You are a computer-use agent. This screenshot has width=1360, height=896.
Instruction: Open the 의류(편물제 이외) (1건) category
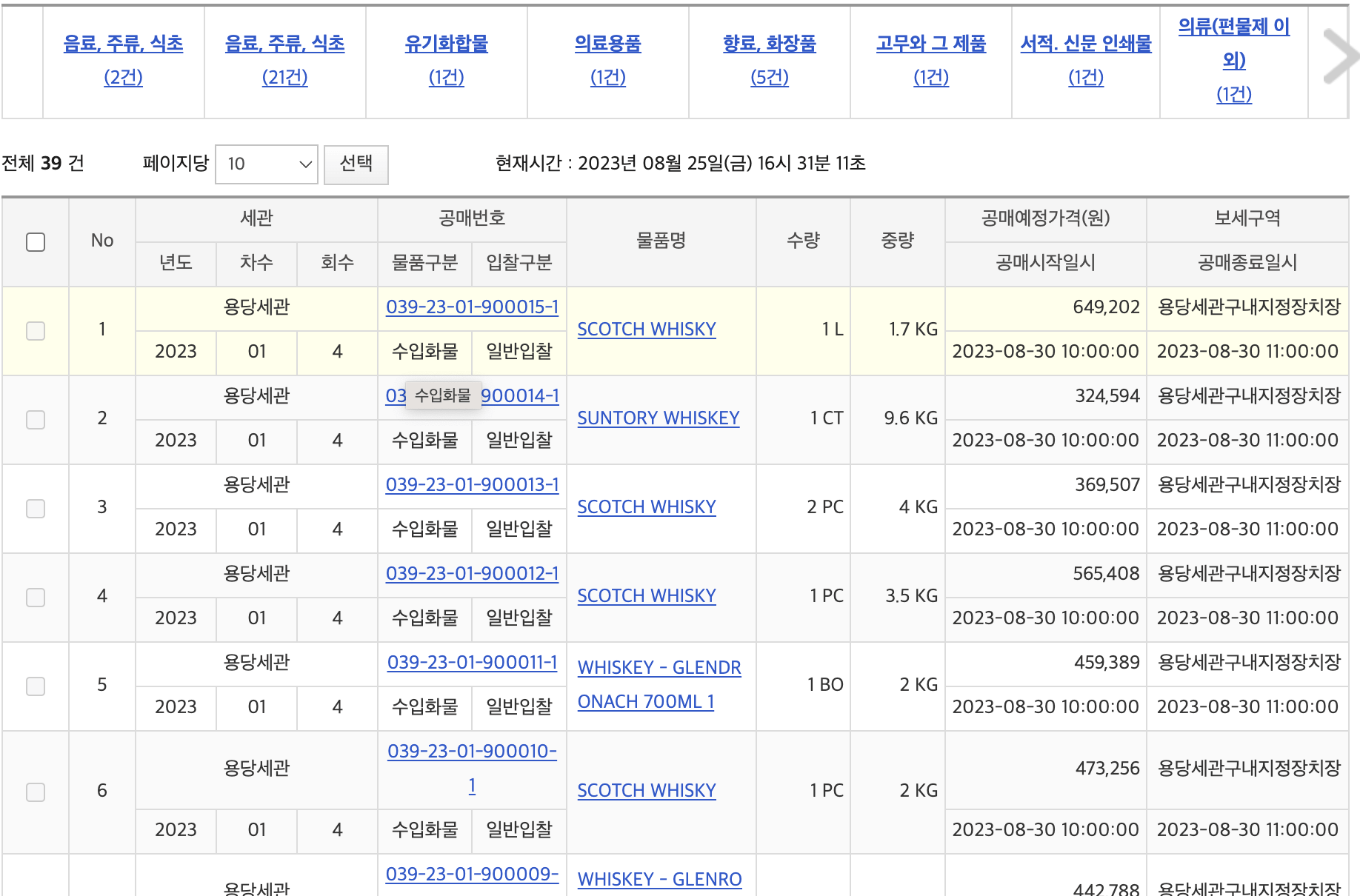1234,60
